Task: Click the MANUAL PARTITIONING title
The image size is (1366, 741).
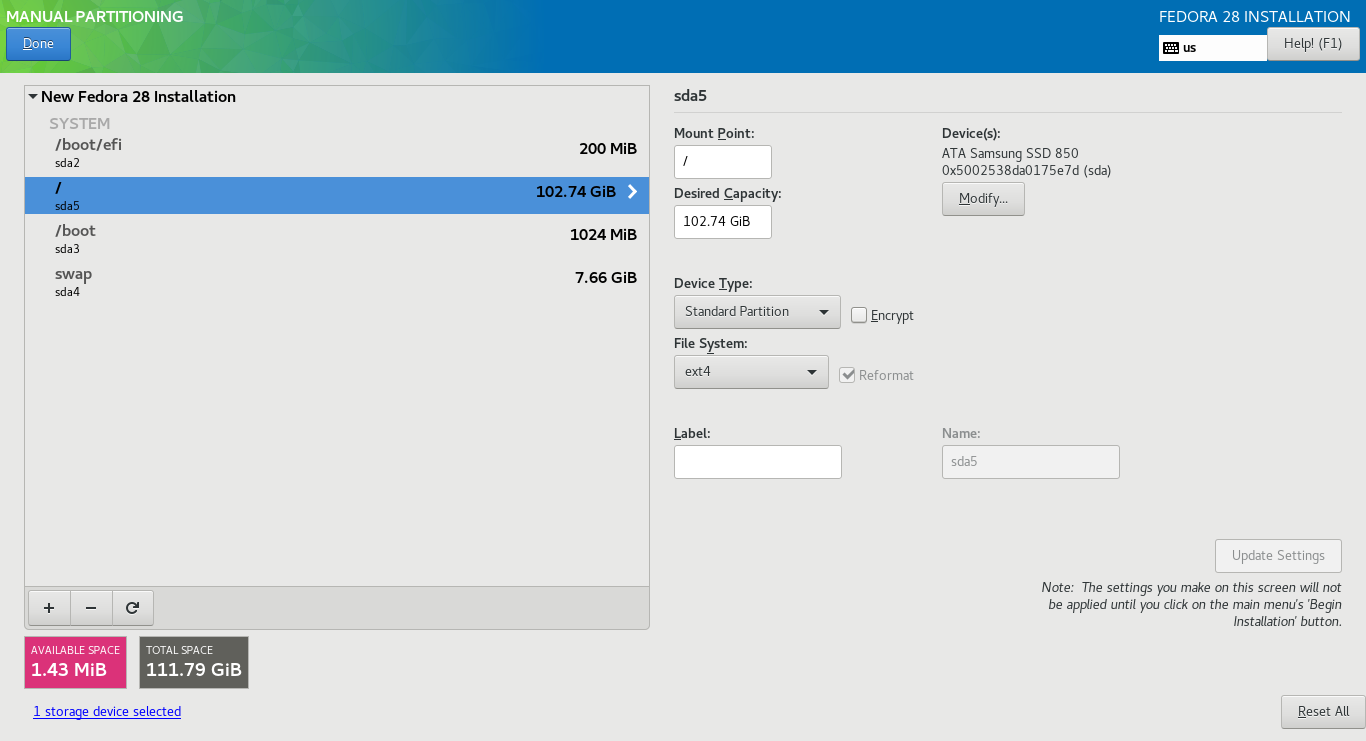Action: [x=95, y=17]
